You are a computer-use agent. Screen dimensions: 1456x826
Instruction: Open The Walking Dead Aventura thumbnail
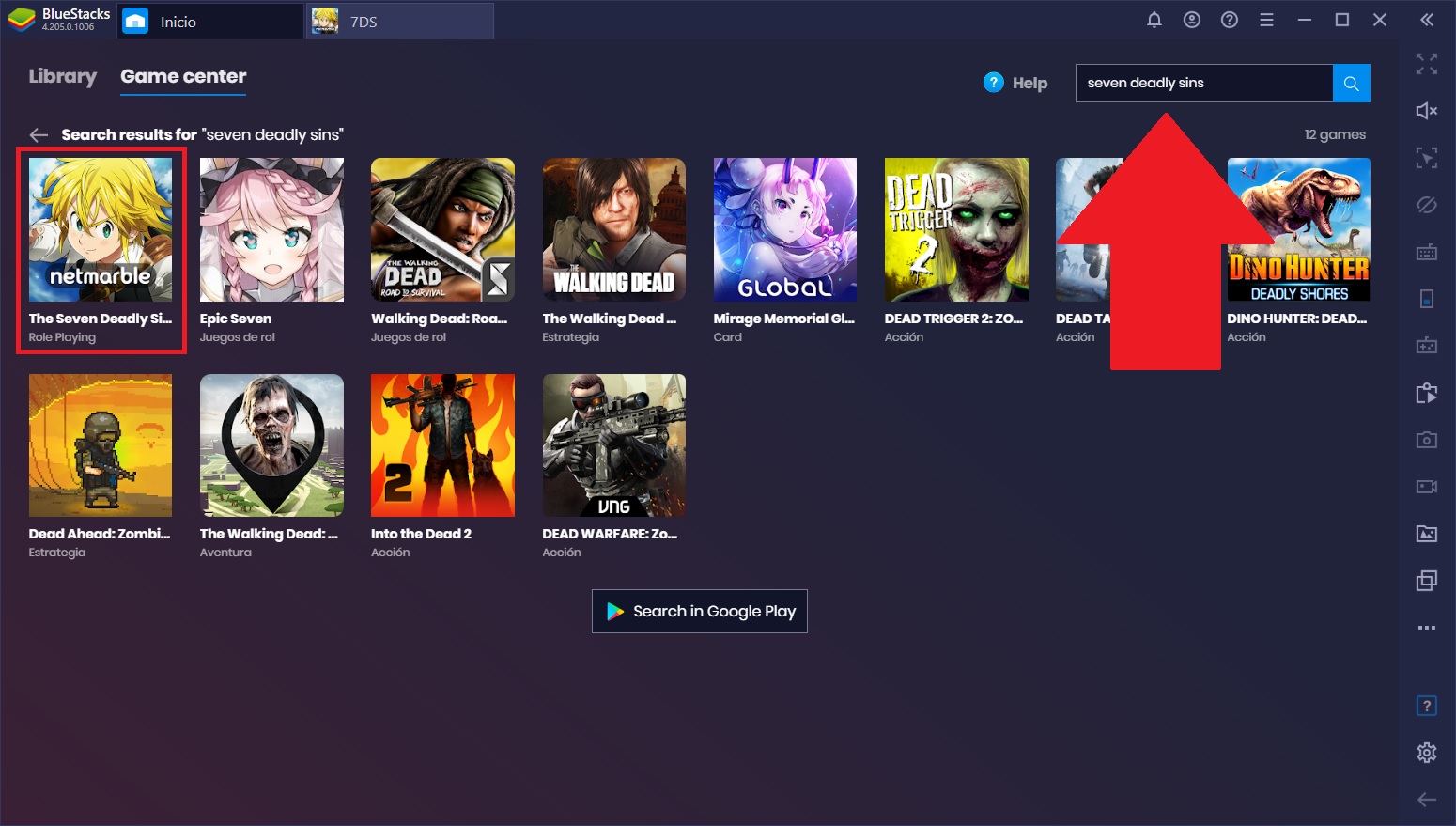[x=271, y=445]
